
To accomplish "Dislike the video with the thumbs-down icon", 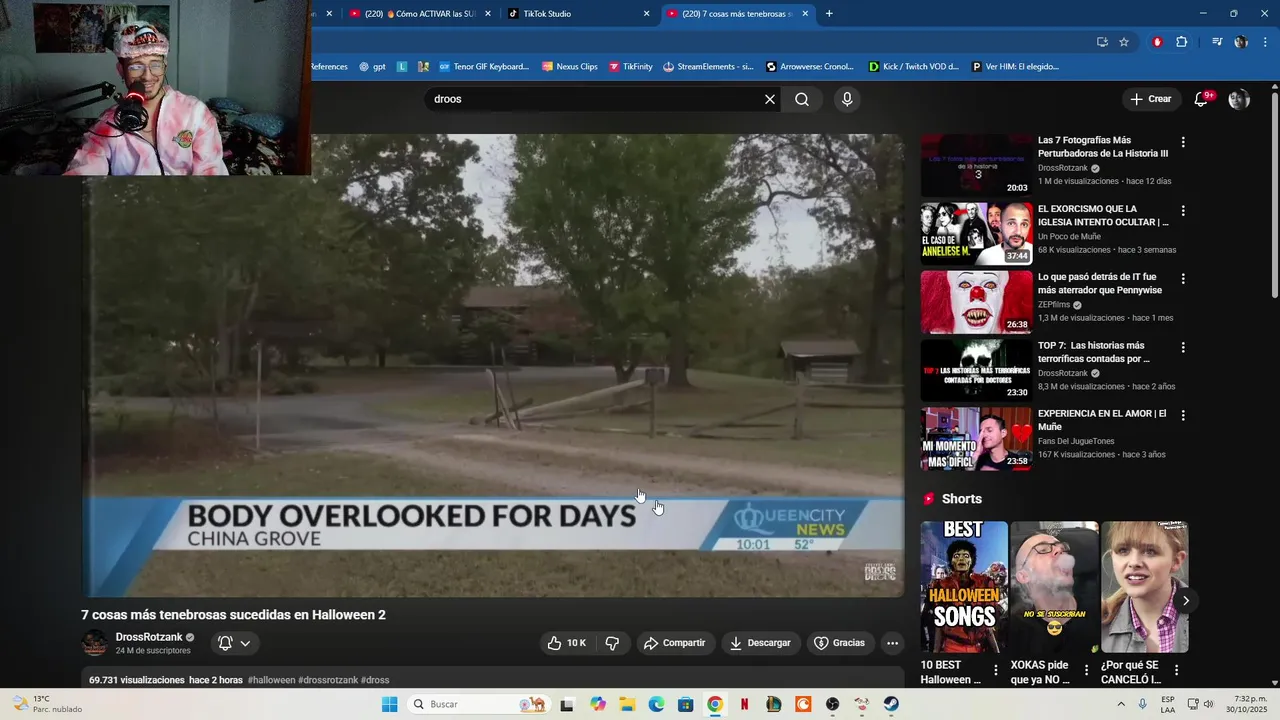I will click(613, 643).
